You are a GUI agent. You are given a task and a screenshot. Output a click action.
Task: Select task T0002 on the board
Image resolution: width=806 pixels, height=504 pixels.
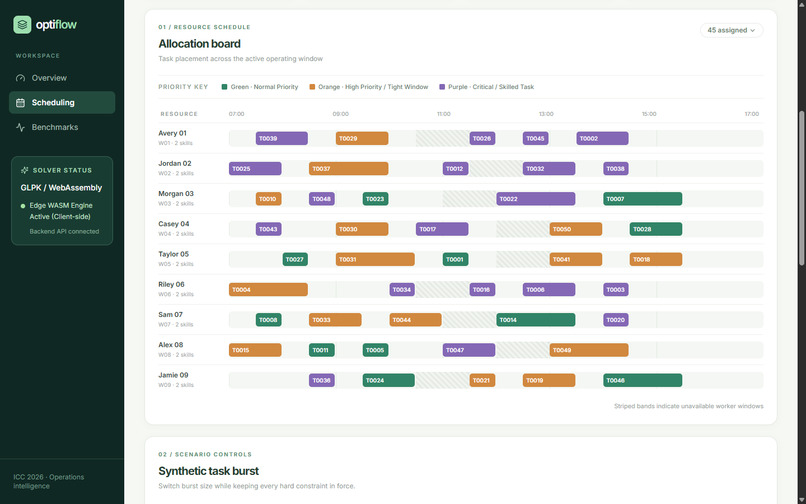pyautogui.click(x=602, y=138)
